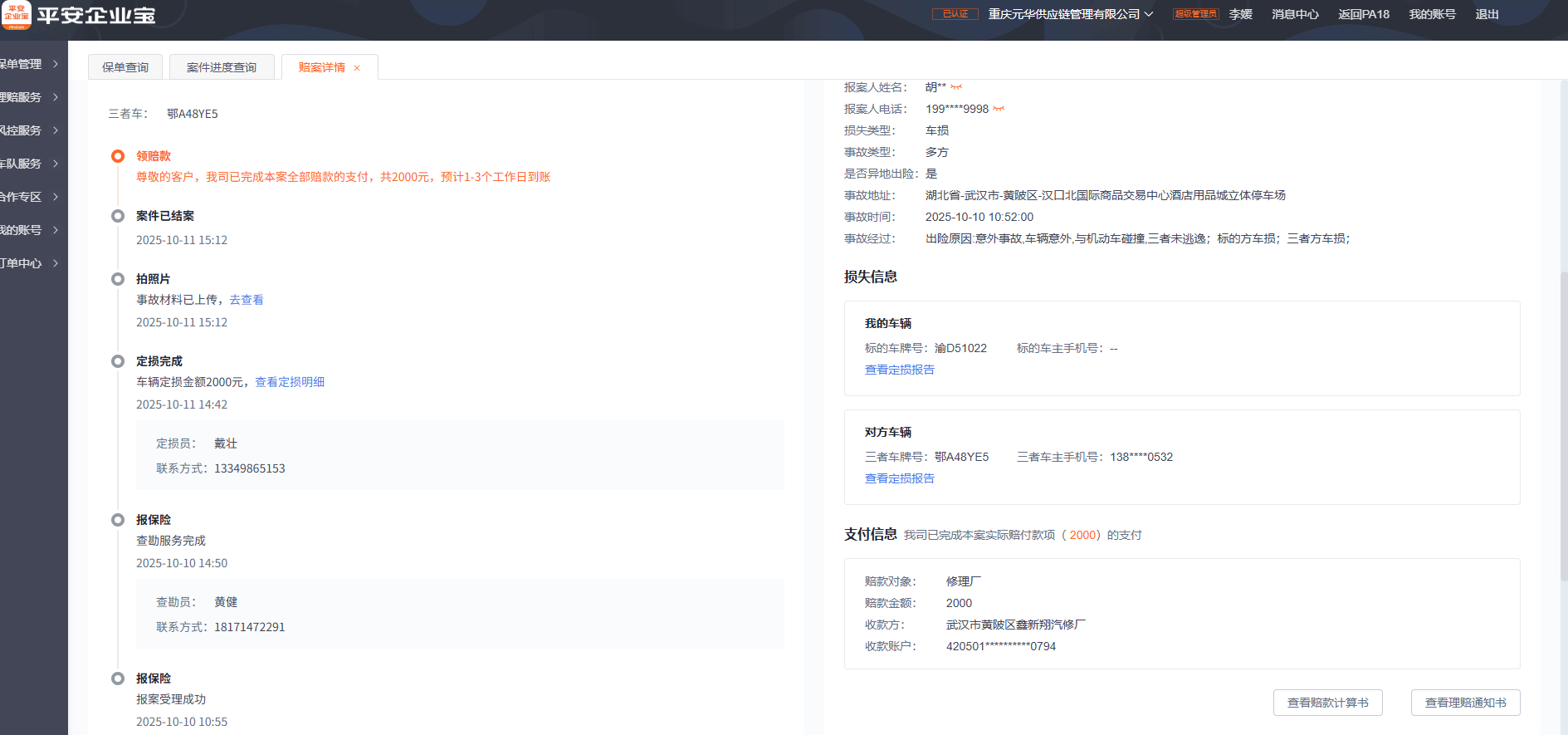Click the orange 领赔款 timeline node
Screen dimensions: 1568x735
tap(118, 156)
